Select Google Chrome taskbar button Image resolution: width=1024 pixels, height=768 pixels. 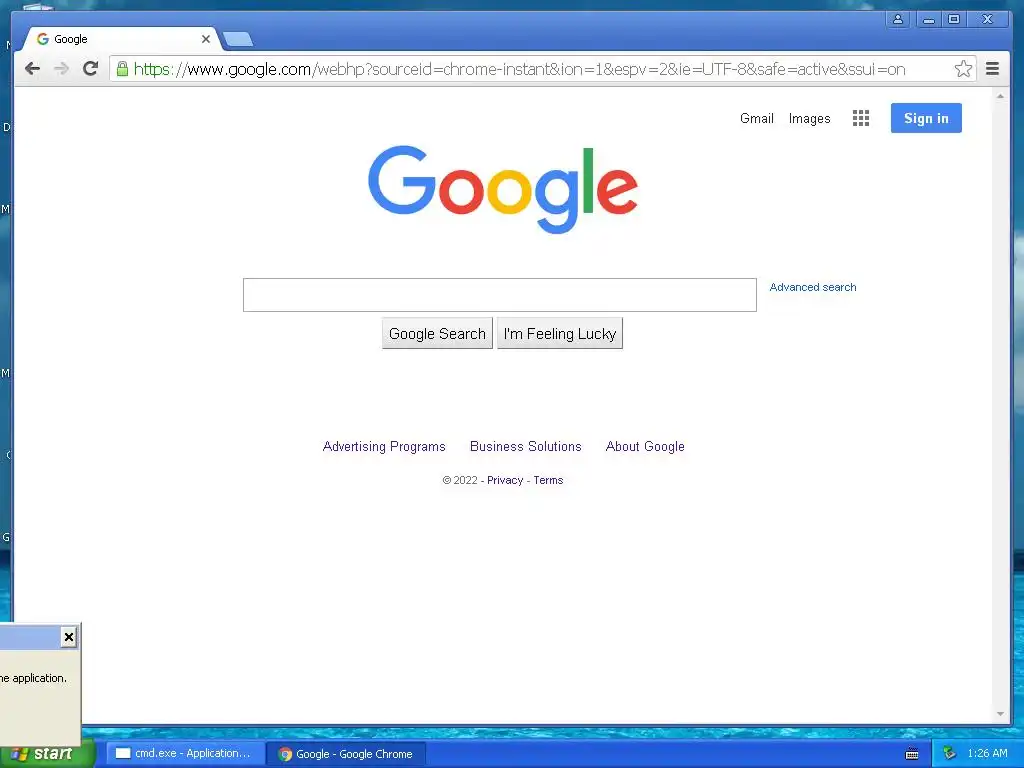[346, 754]
